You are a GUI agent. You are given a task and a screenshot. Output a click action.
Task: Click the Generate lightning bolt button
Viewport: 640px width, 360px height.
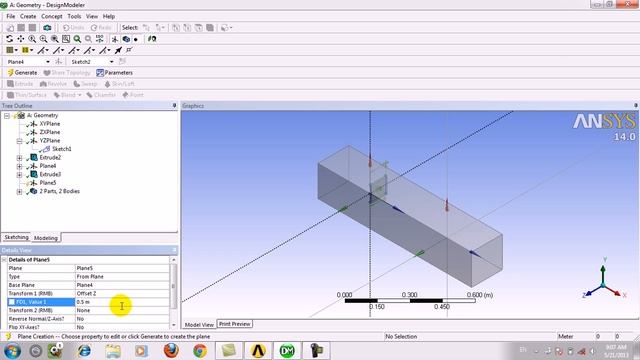pyautogui.click(x=22, y=72)
